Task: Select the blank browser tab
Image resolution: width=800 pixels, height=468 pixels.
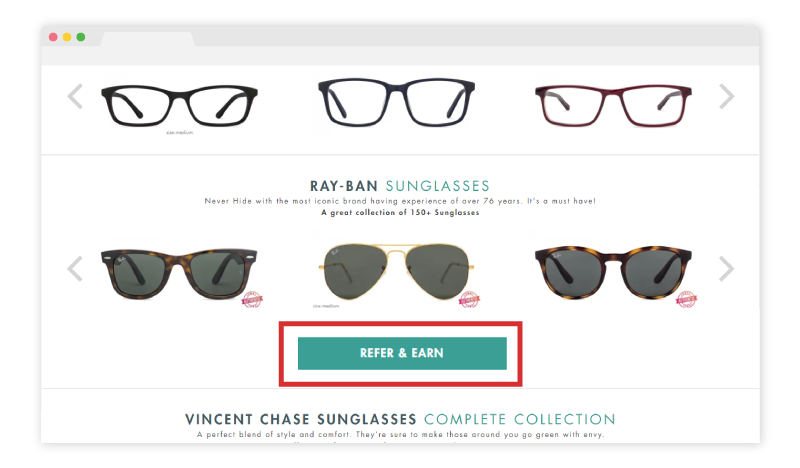Action: click(147, 39)
